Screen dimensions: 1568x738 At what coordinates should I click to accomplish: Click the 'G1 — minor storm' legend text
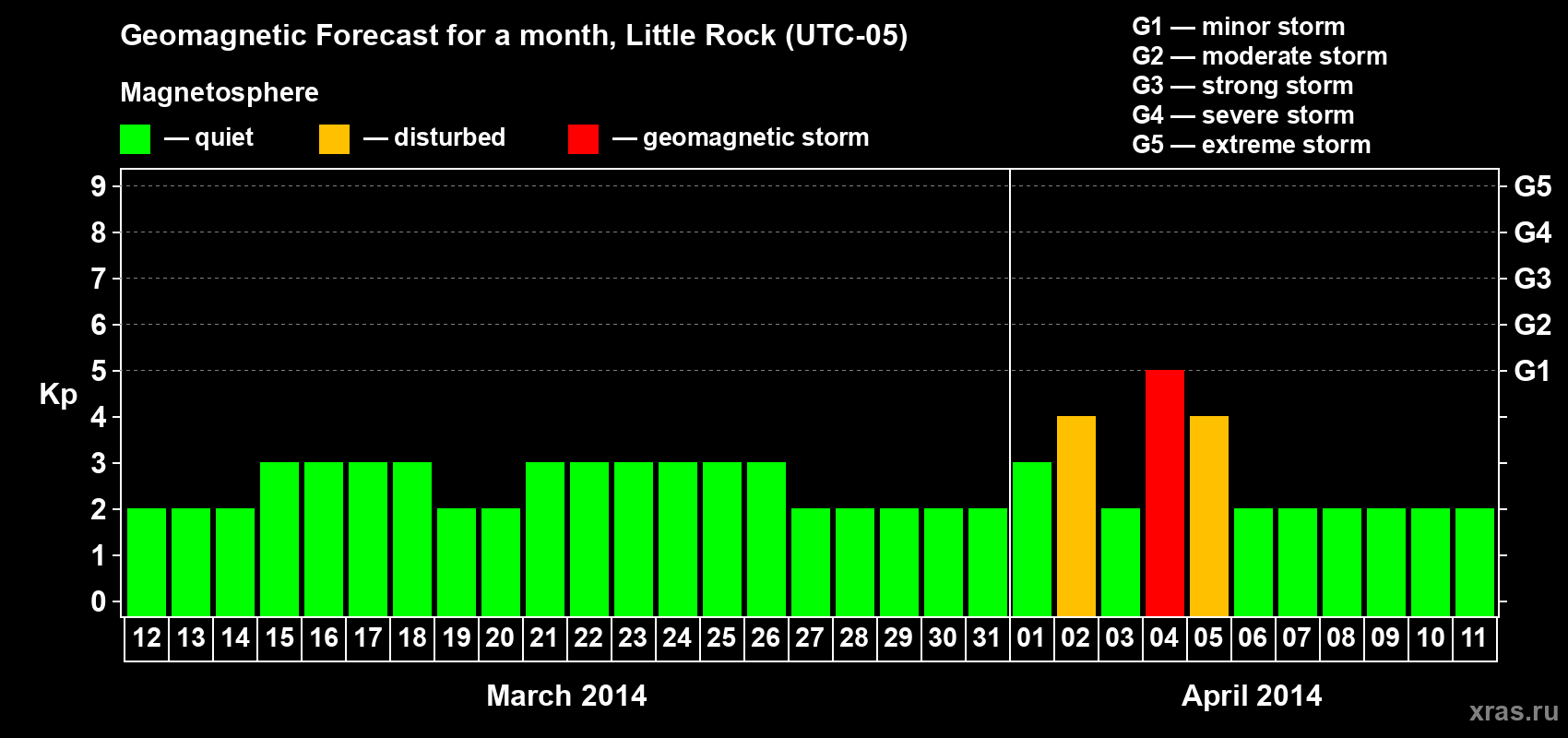pyautogui.click(x=1239, y=27)
